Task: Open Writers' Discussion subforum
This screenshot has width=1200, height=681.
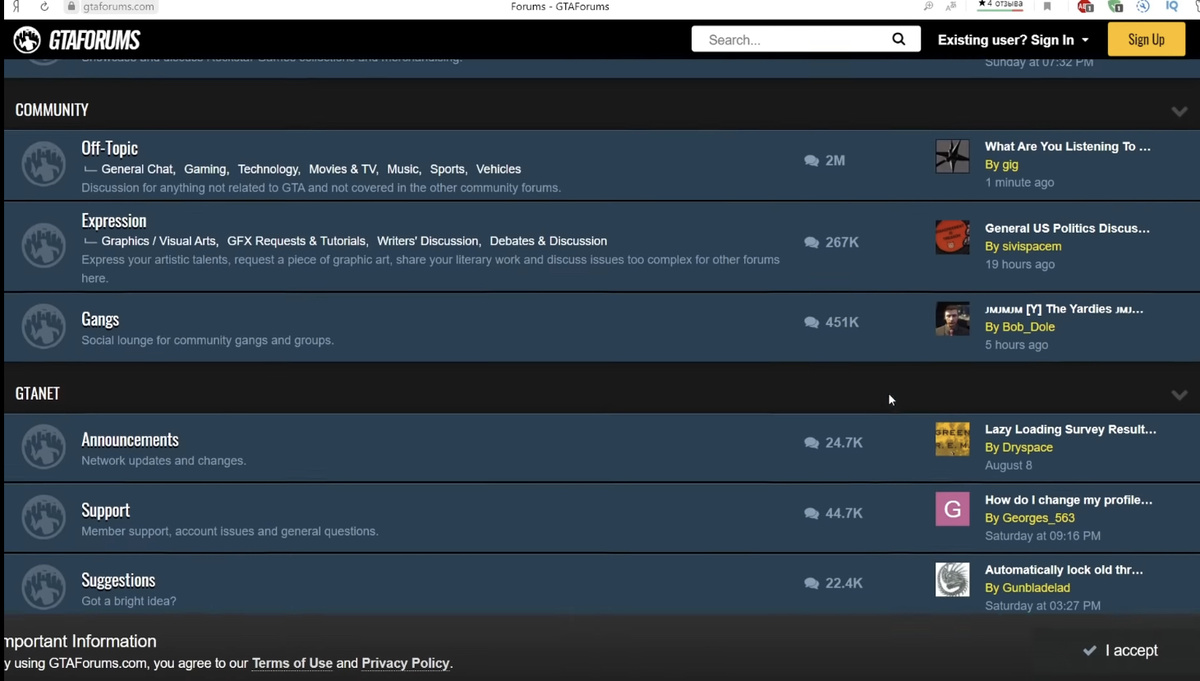Action: (x=428, y=241)
